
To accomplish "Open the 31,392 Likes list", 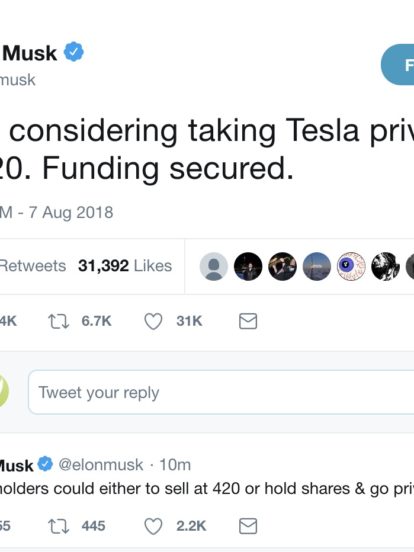I will (125, 266).
